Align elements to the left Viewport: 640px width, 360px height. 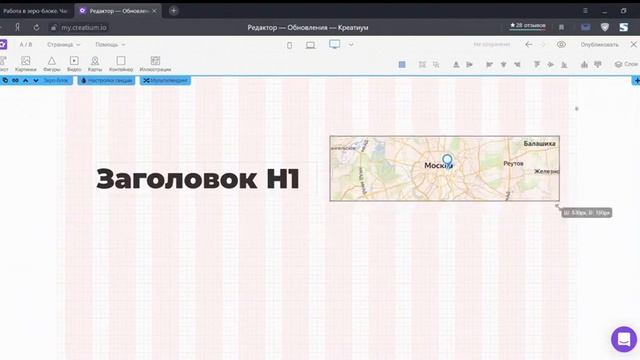[x=489, y=64]
